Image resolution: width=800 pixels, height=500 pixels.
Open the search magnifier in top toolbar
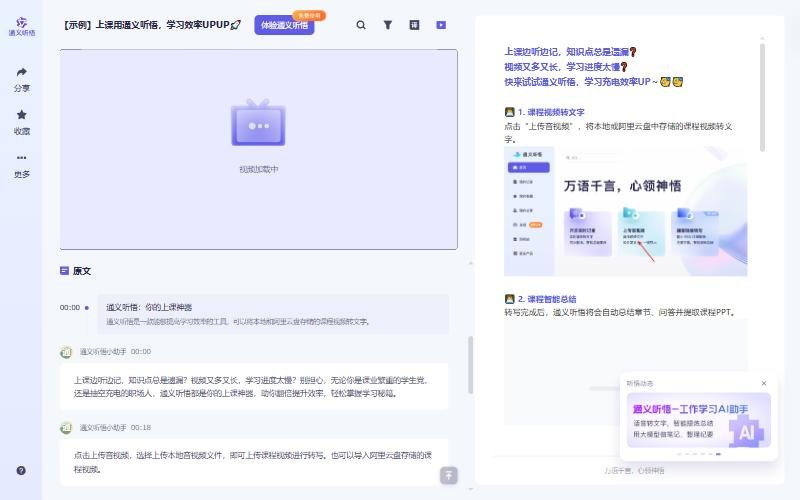(x=361, y=25)
